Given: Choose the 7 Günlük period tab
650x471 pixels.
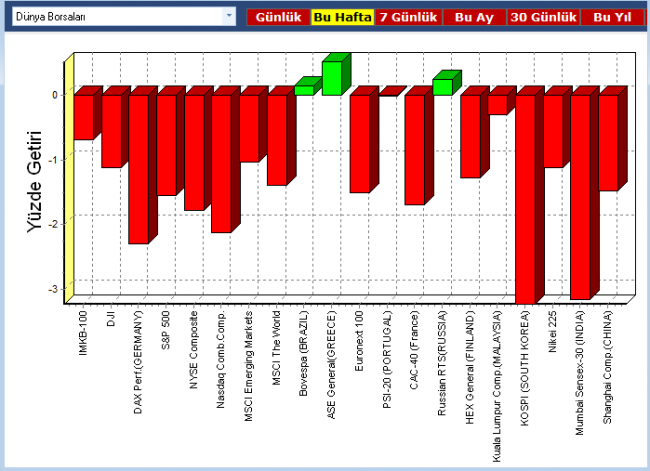Looking at the screenshot, I should (x=408, y=17).
